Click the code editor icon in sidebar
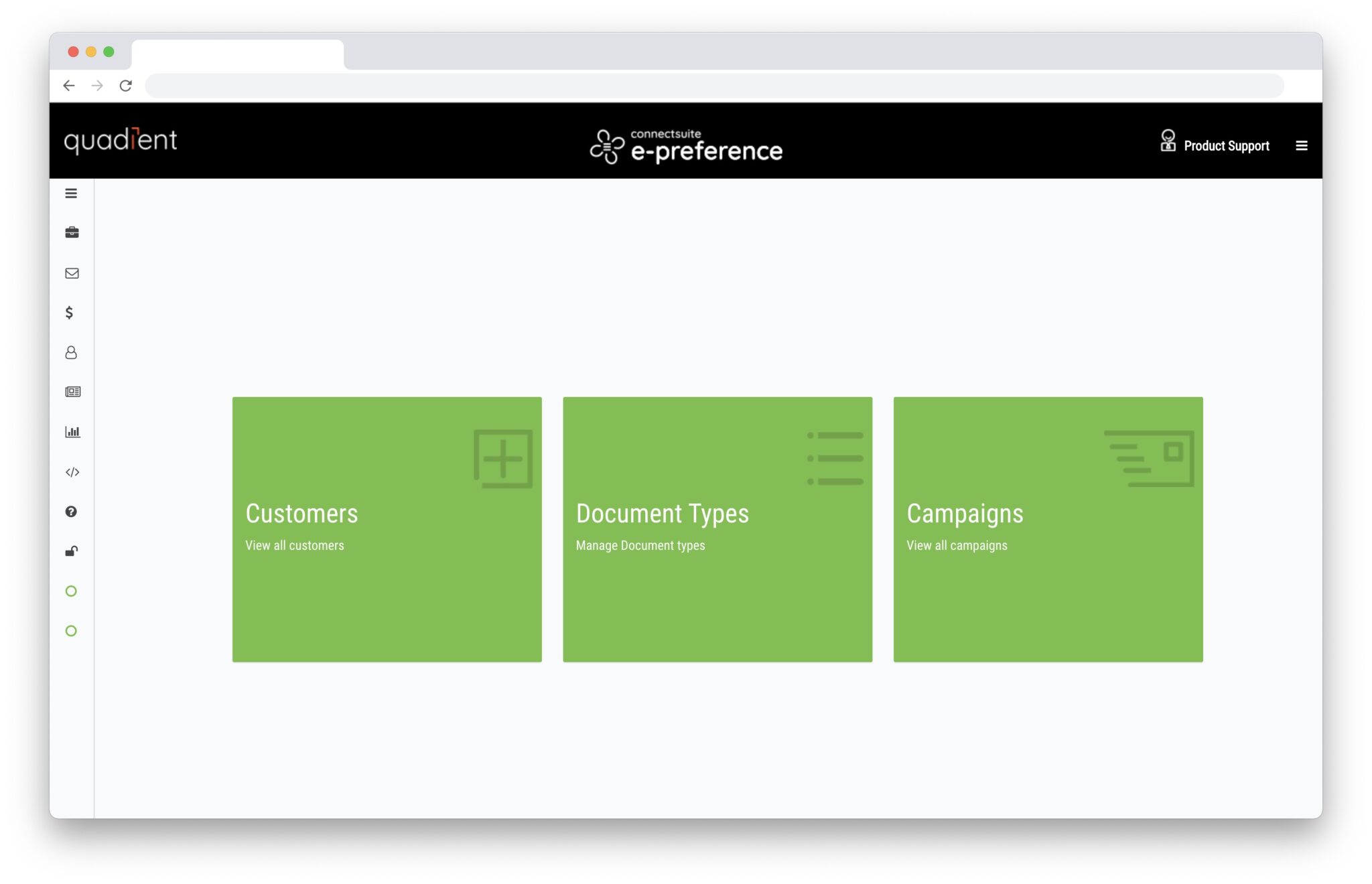The height and width of the screenshot is (884, 1372). (72, 471)
